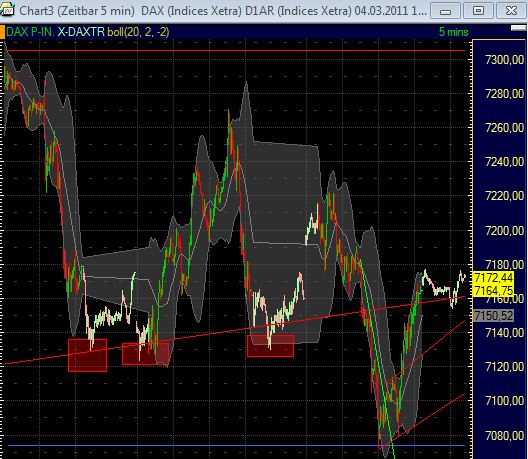The height and width of the screenshot is (459, 528).
Task: Select the blue horizontal support line near 7075
Action: 236,446
